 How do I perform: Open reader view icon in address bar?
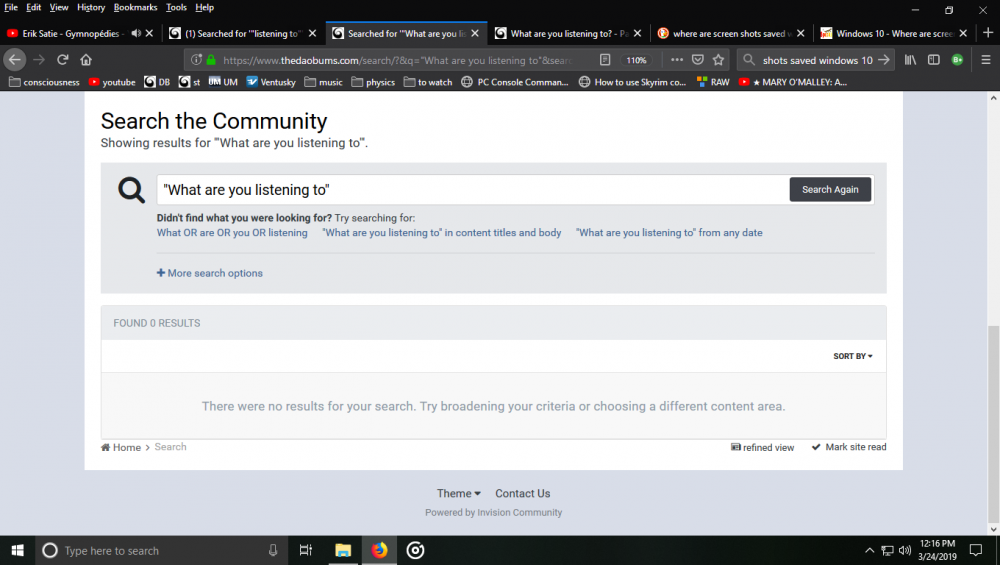[x=605, y=60]
